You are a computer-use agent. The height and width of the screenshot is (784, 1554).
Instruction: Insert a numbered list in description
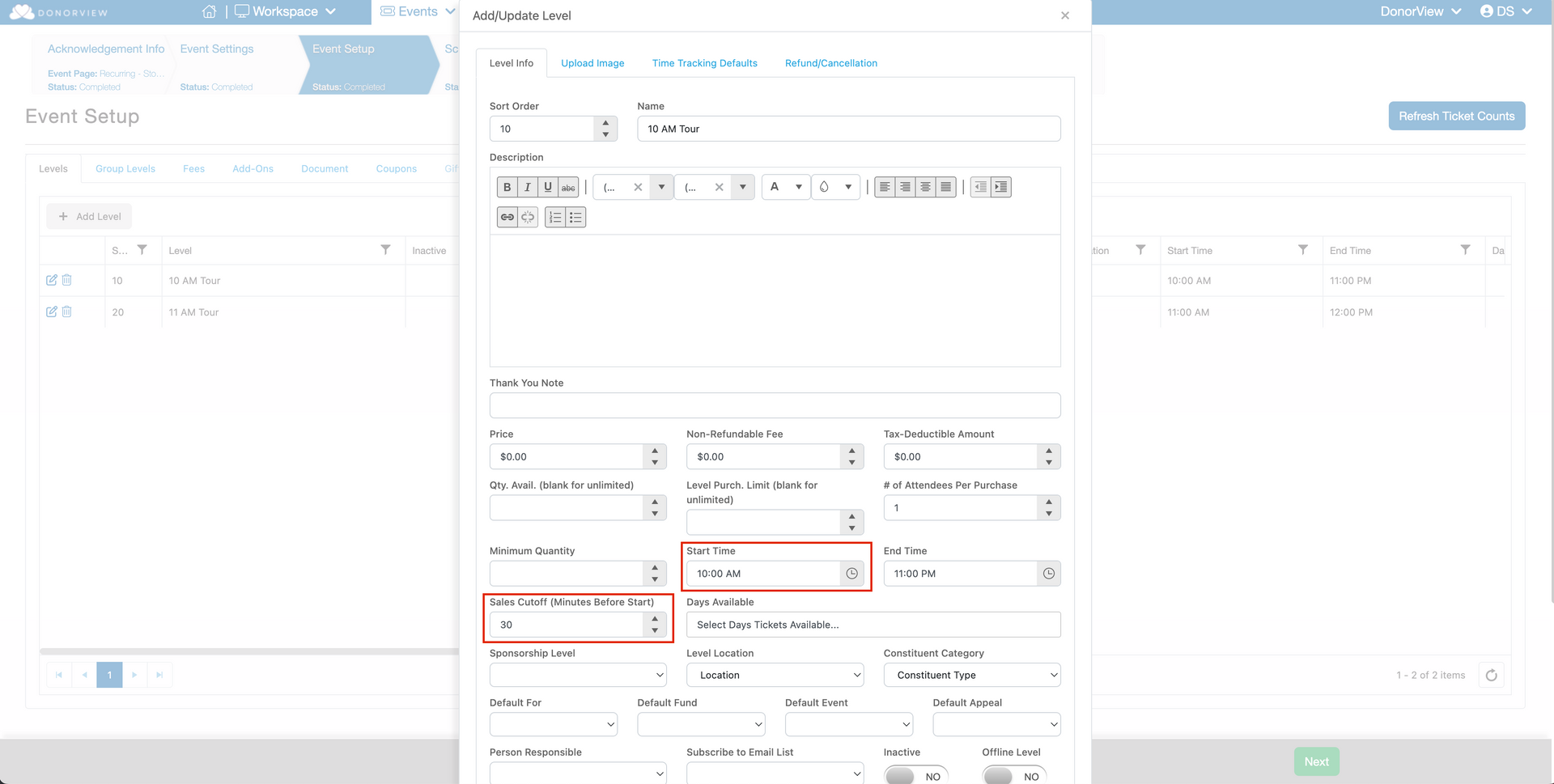click(x=555, y=217)
